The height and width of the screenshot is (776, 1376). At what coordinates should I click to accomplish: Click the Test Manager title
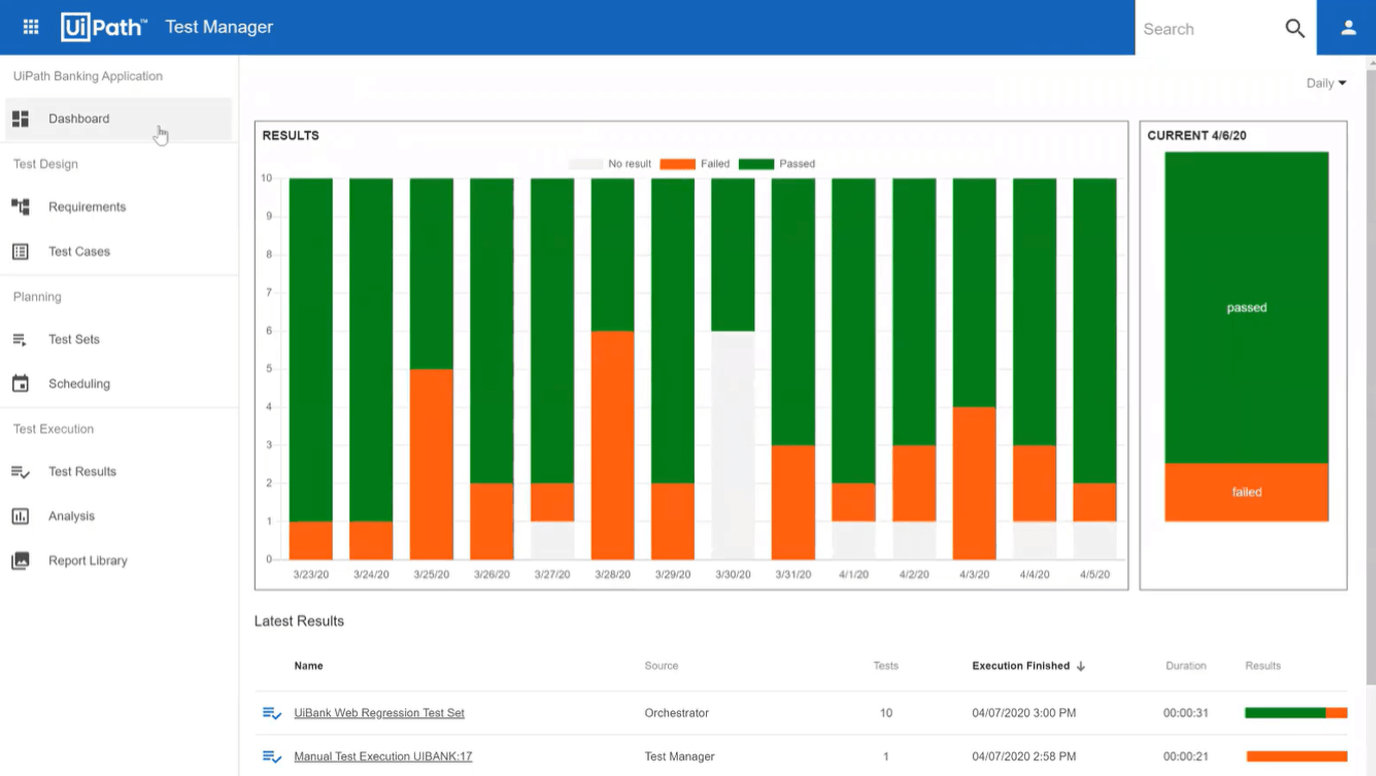click(x=219, y=27)
